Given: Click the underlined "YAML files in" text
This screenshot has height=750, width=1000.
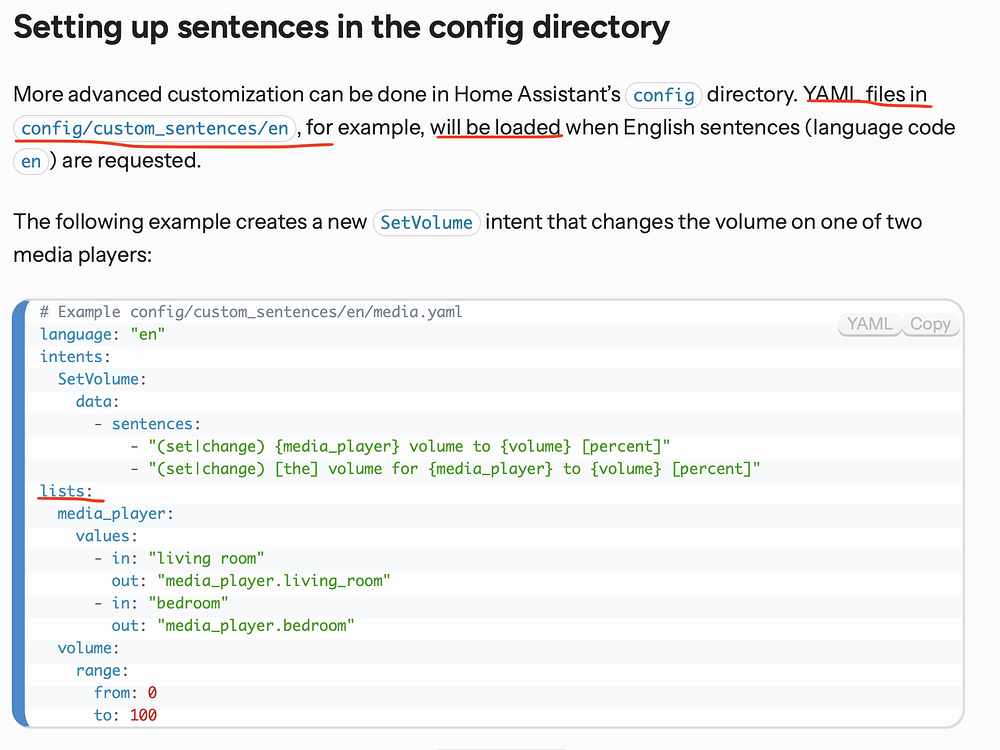Looking at the screenshot, I should click(866, 95).
